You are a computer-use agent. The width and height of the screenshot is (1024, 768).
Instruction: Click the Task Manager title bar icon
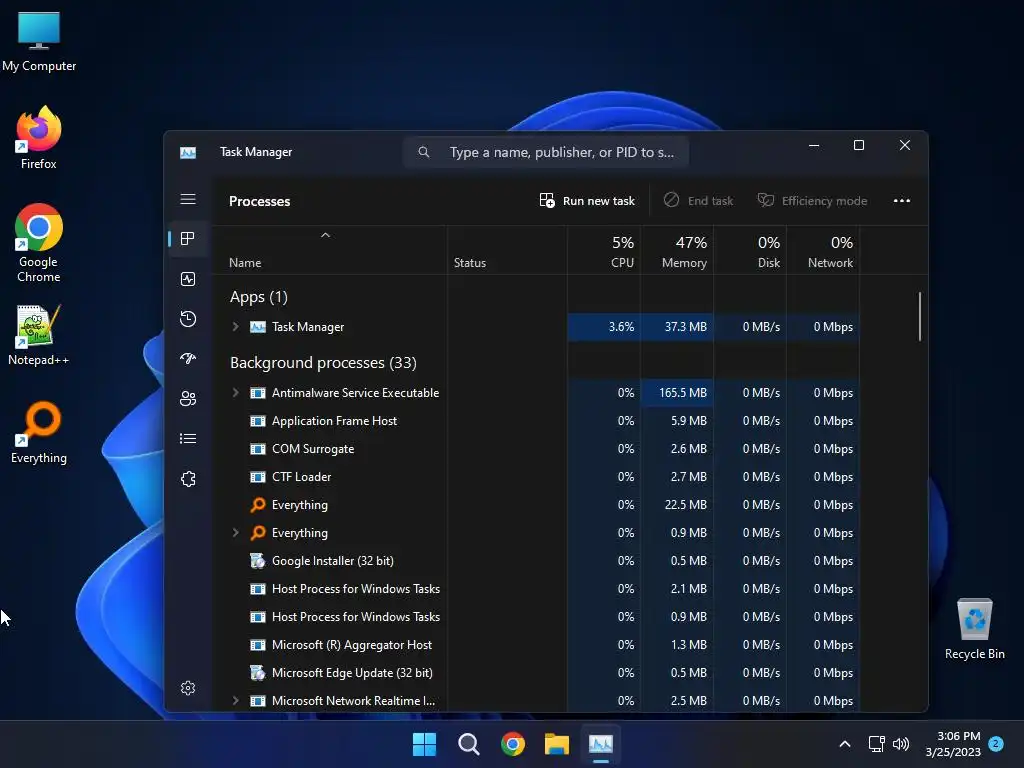(188, 152)
